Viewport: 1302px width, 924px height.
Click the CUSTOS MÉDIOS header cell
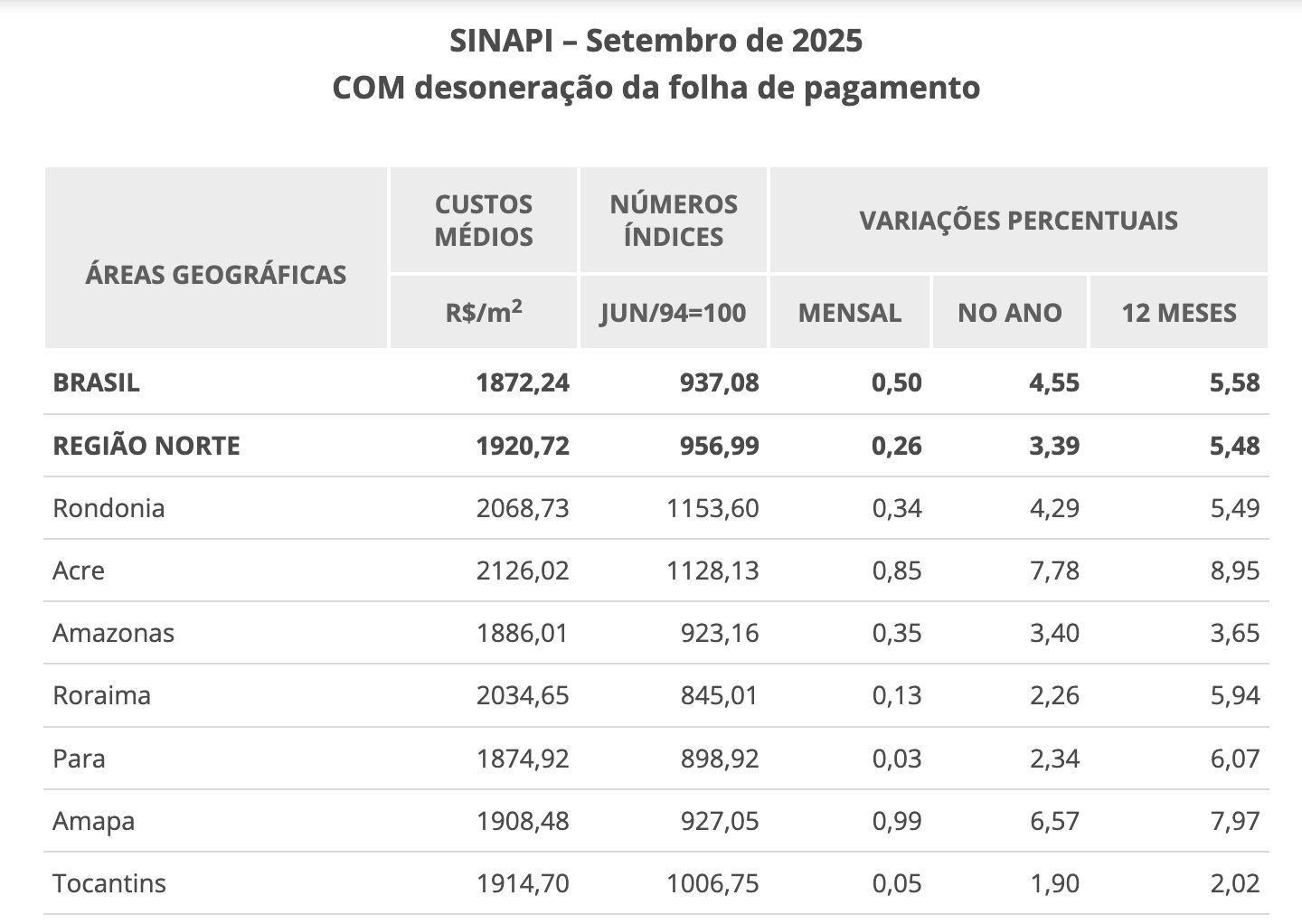[484, 221]
